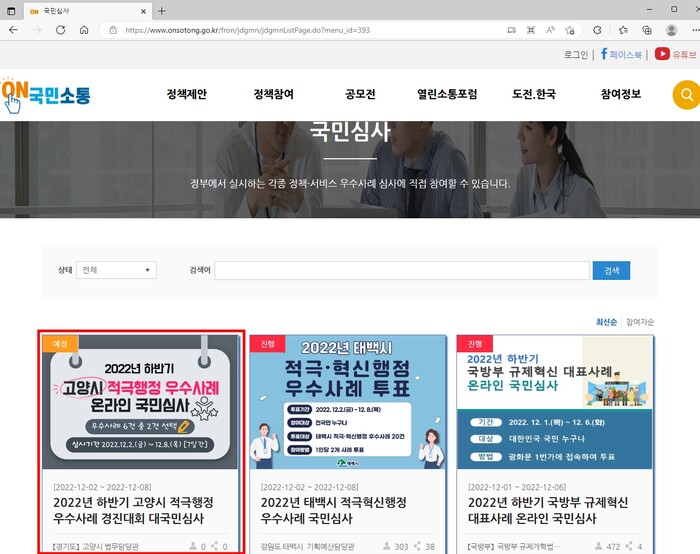Click the 로그인 login link
Screen dimensions: 700x554
pos(576,54)
